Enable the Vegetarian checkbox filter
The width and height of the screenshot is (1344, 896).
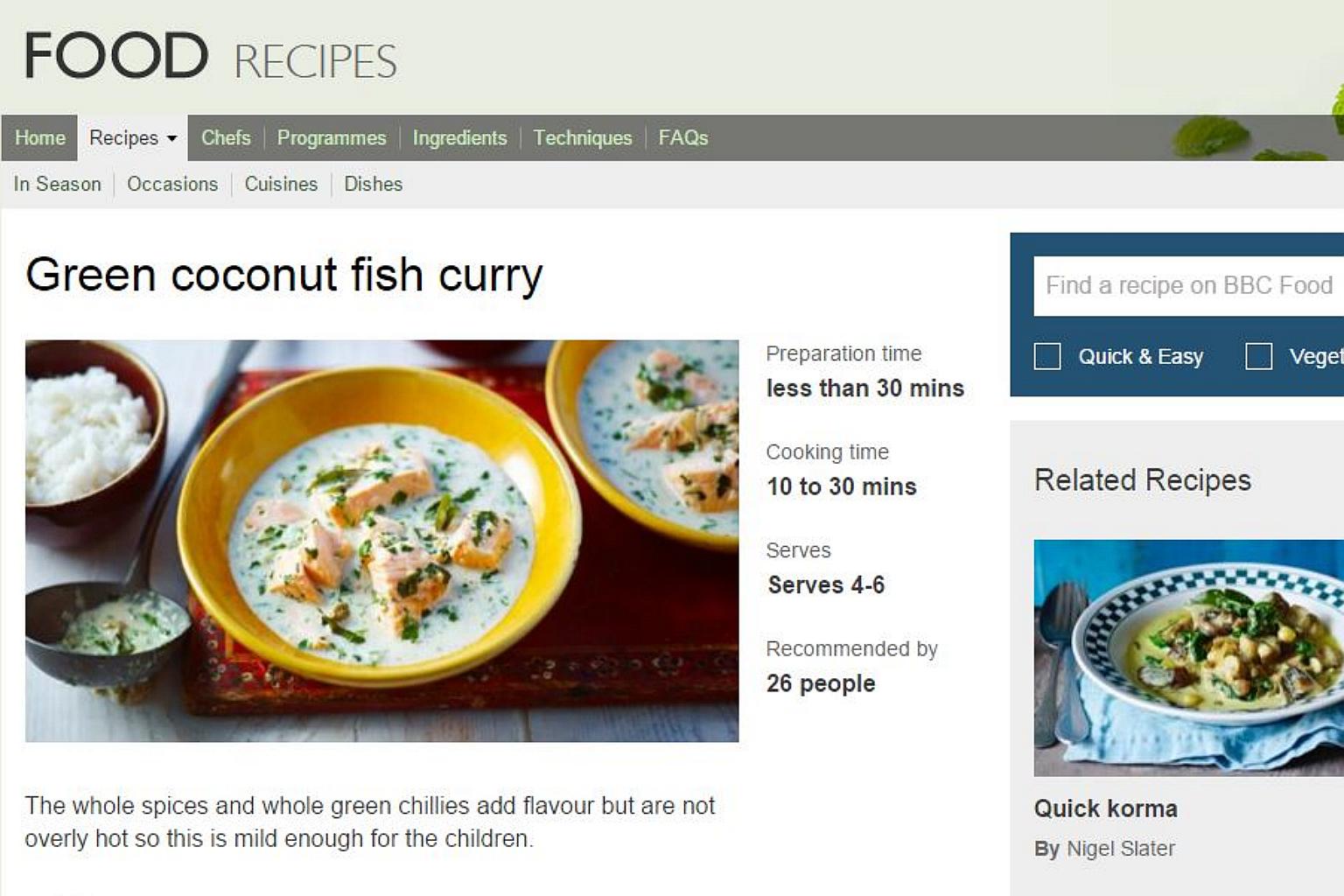(1258, 356)
